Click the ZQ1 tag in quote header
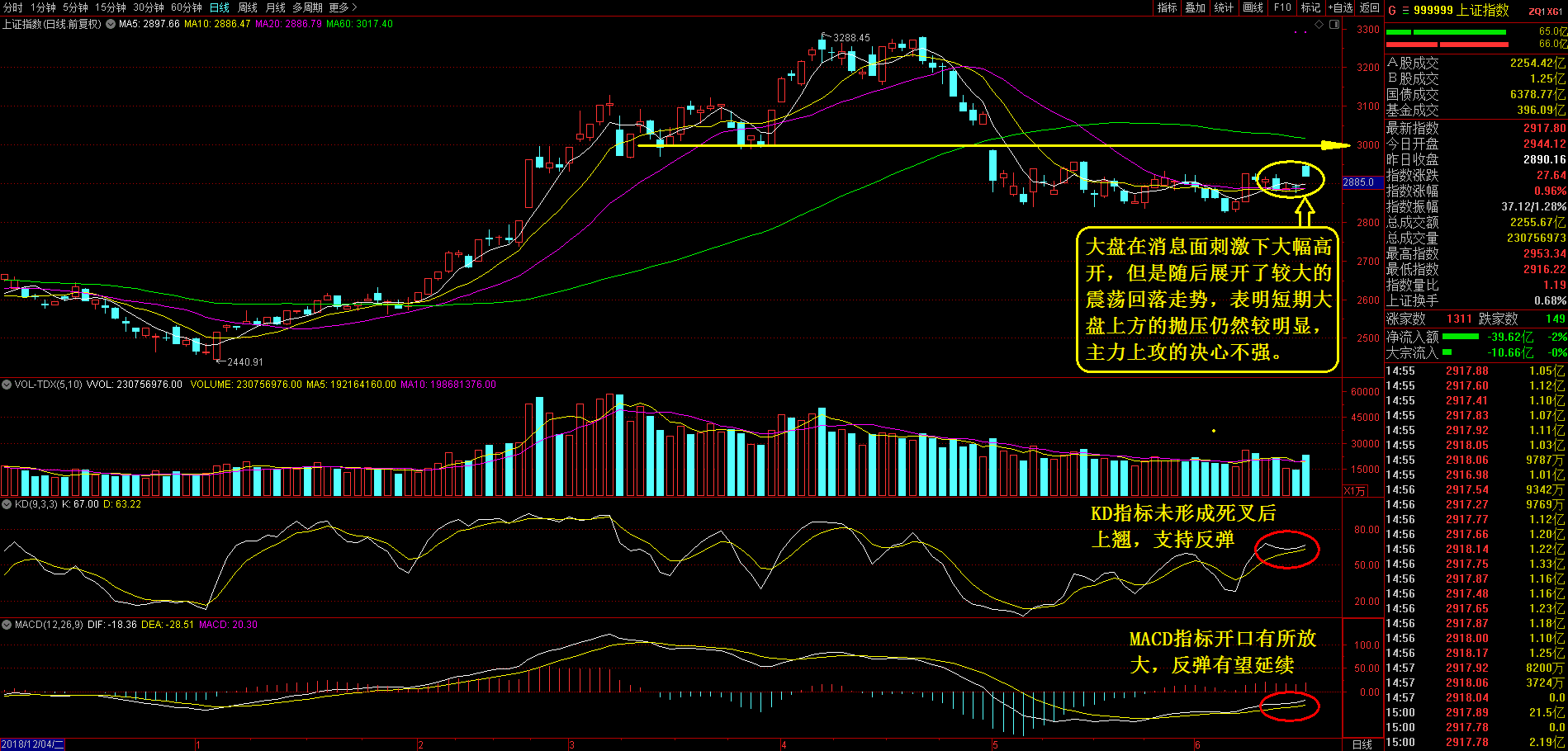 click(x=1537, y=12)
